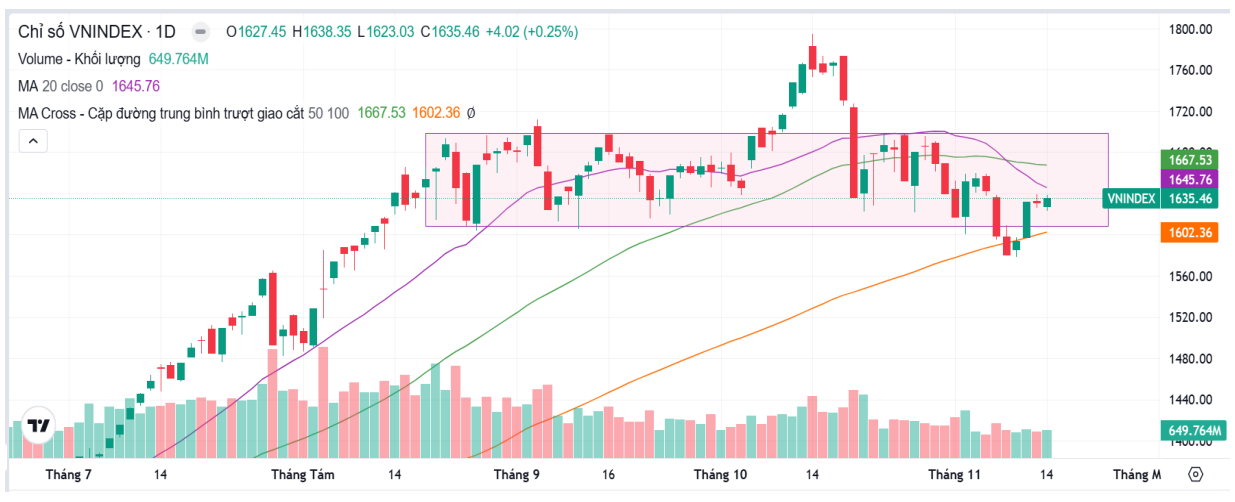Click the green 1667.53 price label
Screen dimensions: 1235x502
[1191, 160]
